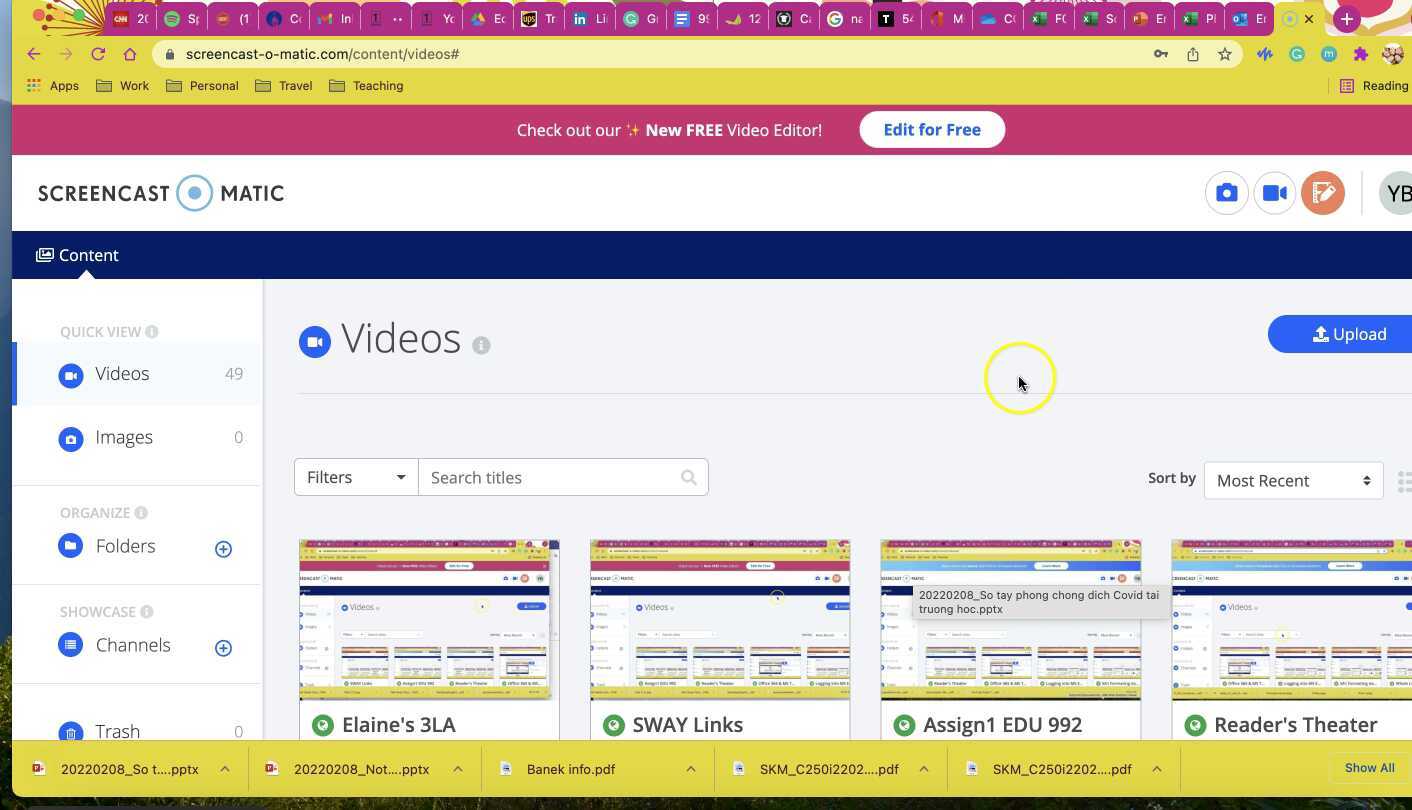The width and height of the screenshot is (1412, 810).
Task: Open Folders in the sidebar
Action: 125,546
